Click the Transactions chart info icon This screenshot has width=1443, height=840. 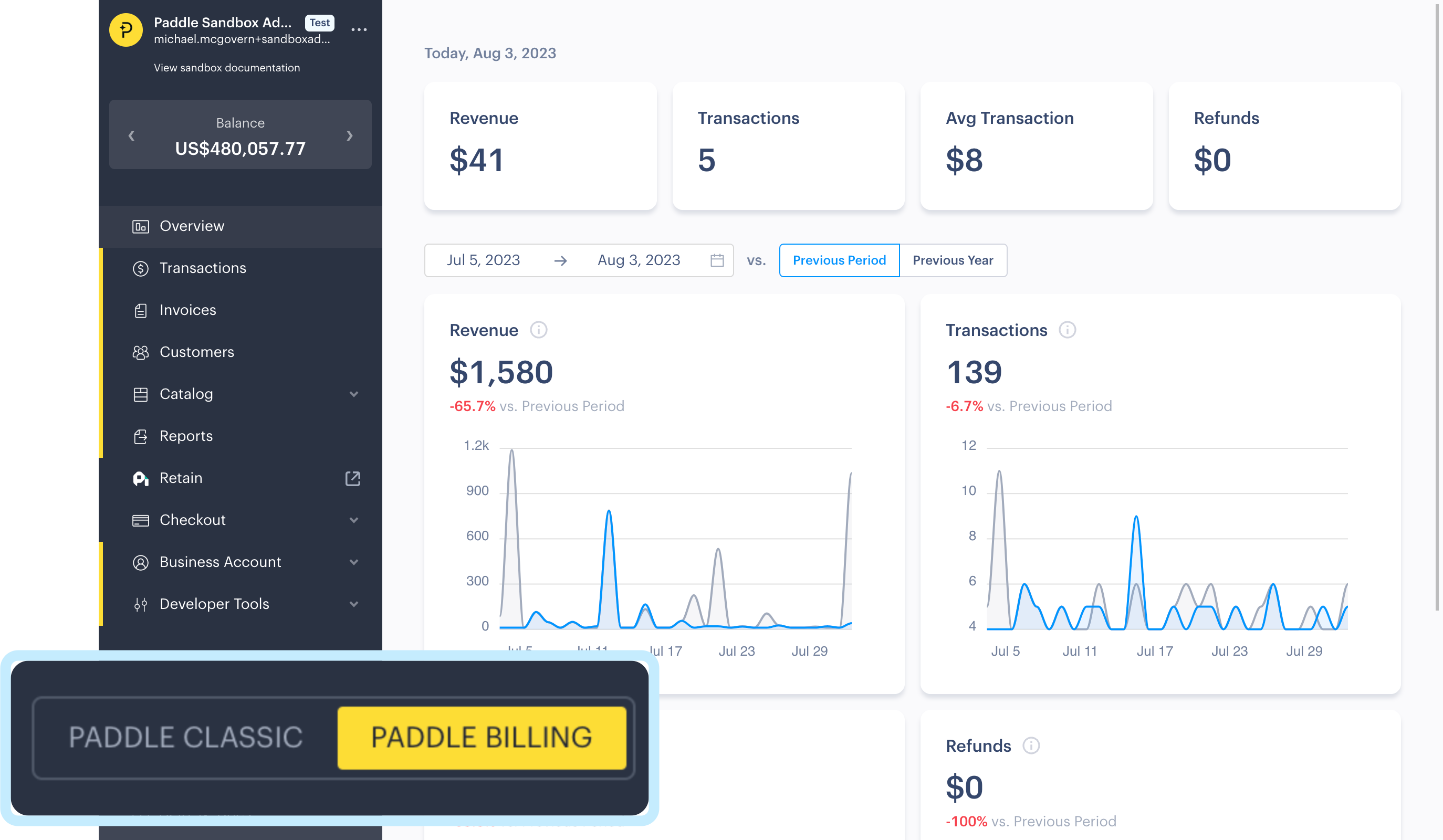click(x=1068, y=330)
